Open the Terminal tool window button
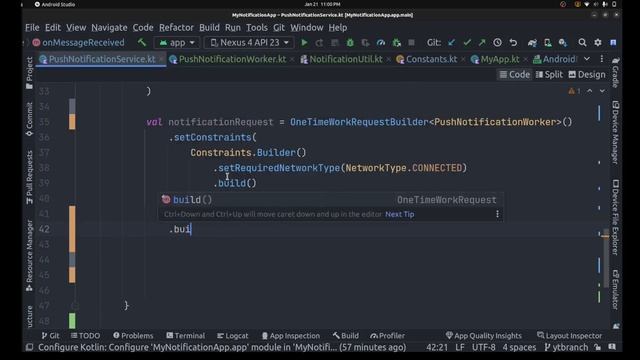Screen dimensions: 640x360 tap(185, 336)
